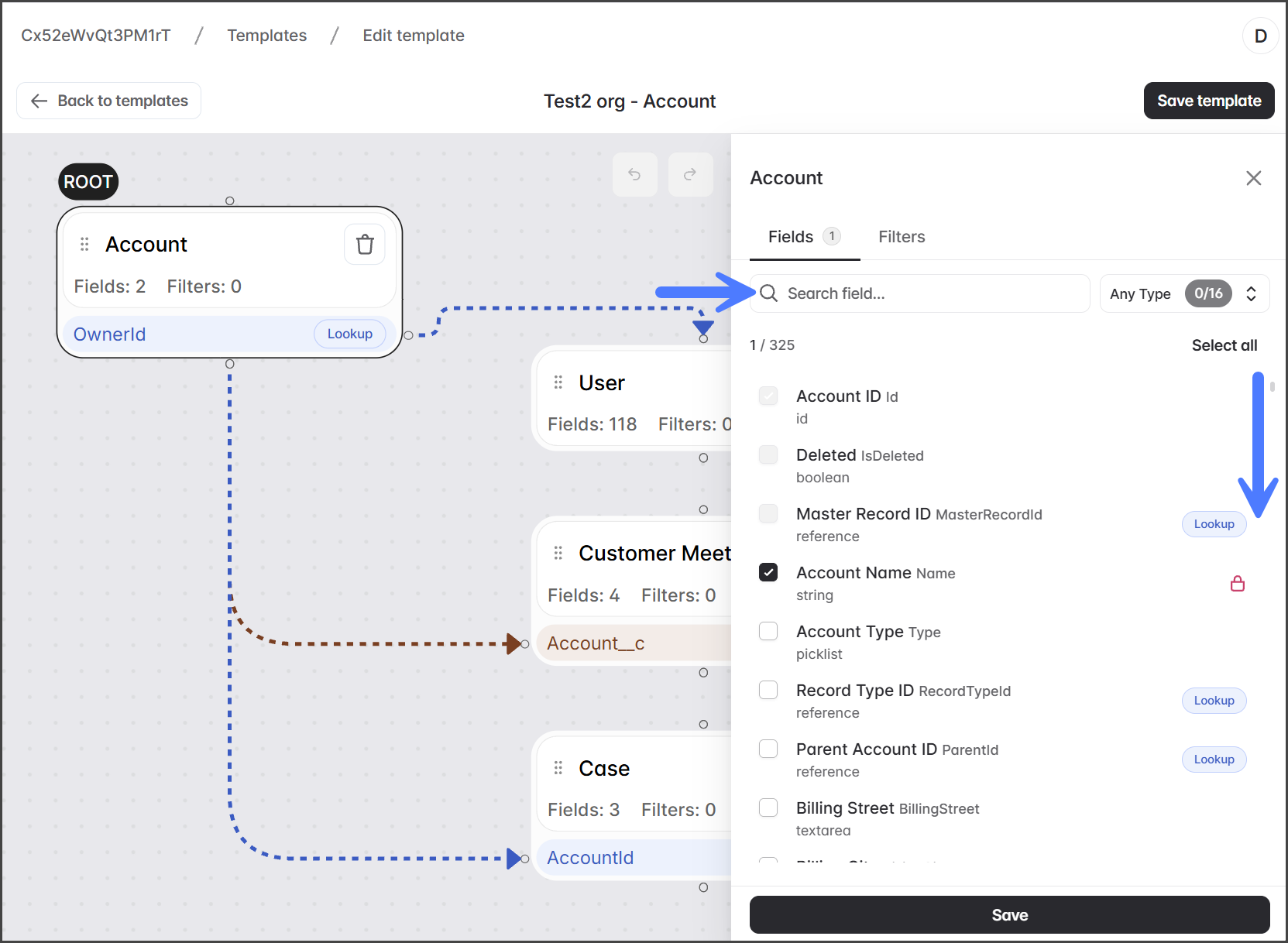Delete the Account node with trash icon
Viewport: 1288px width, 943px height.
(x=365, y=245)
